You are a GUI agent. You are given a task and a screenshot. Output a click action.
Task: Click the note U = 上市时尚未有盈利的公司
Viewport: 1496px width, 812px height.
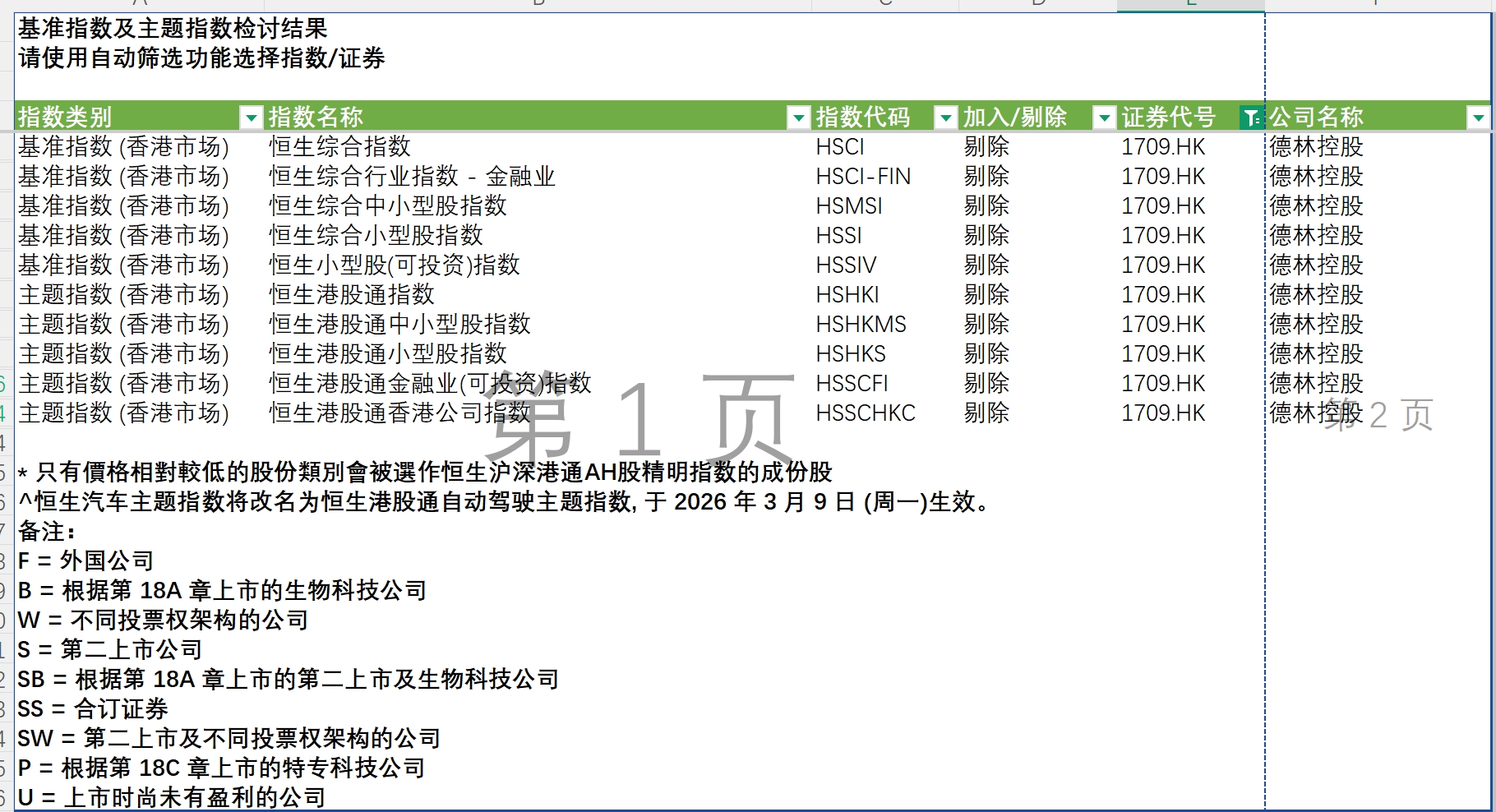tap(172, 797)
